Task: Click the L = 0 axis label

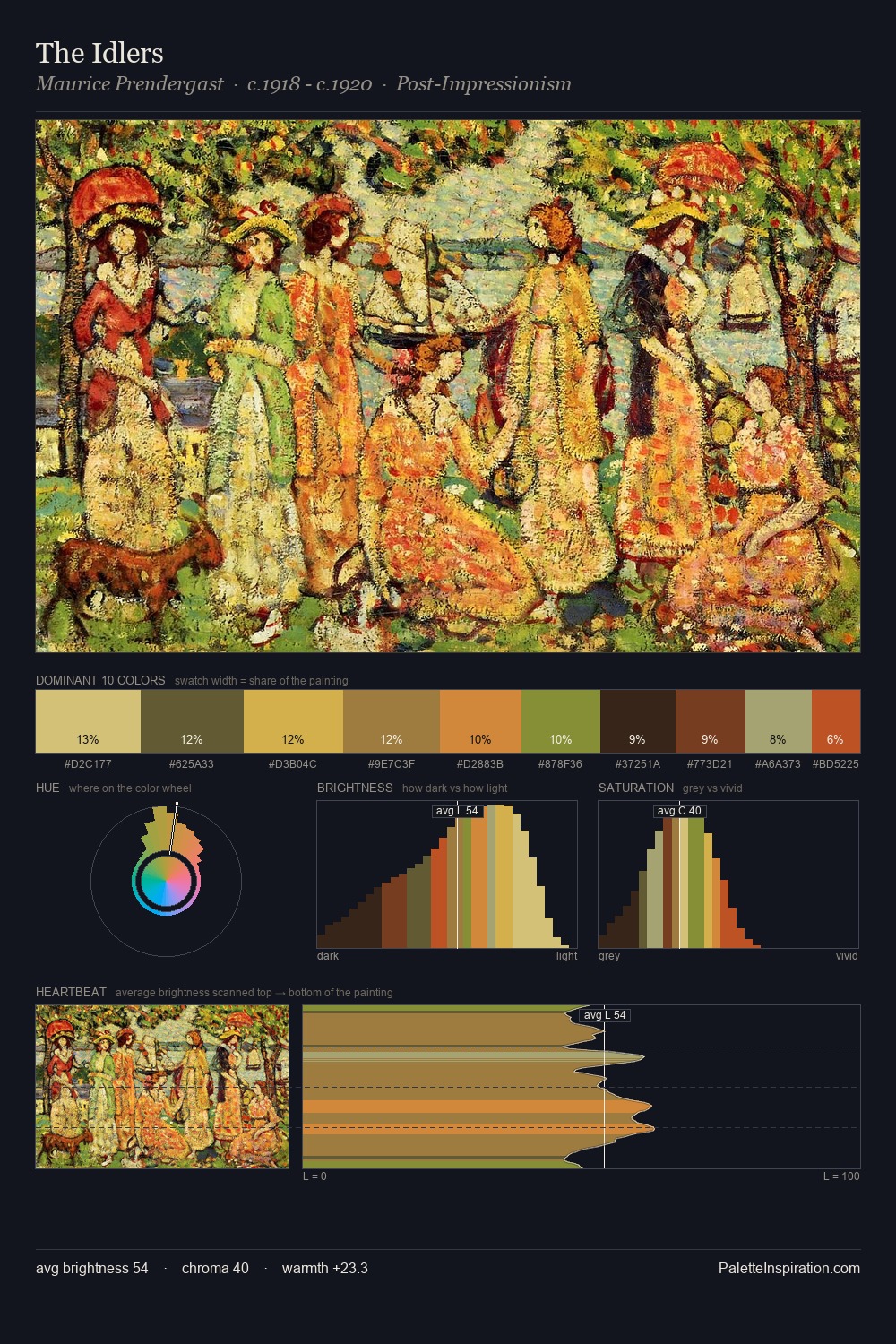Action: pos(314,1176)
